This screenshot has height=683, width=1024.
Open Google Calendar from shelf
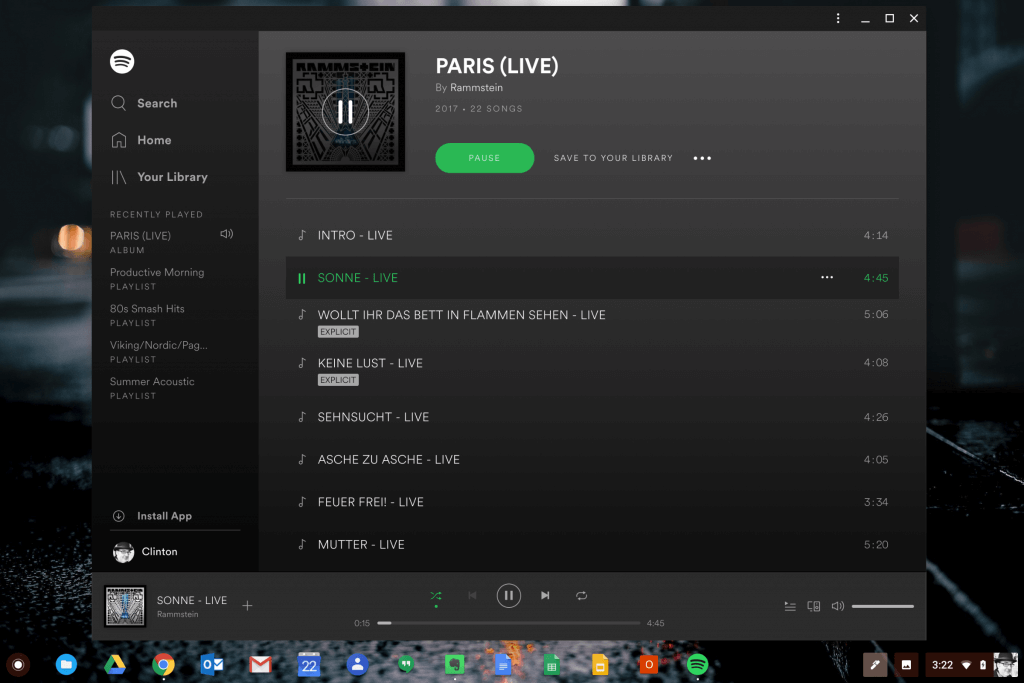[x=309, y=665]
